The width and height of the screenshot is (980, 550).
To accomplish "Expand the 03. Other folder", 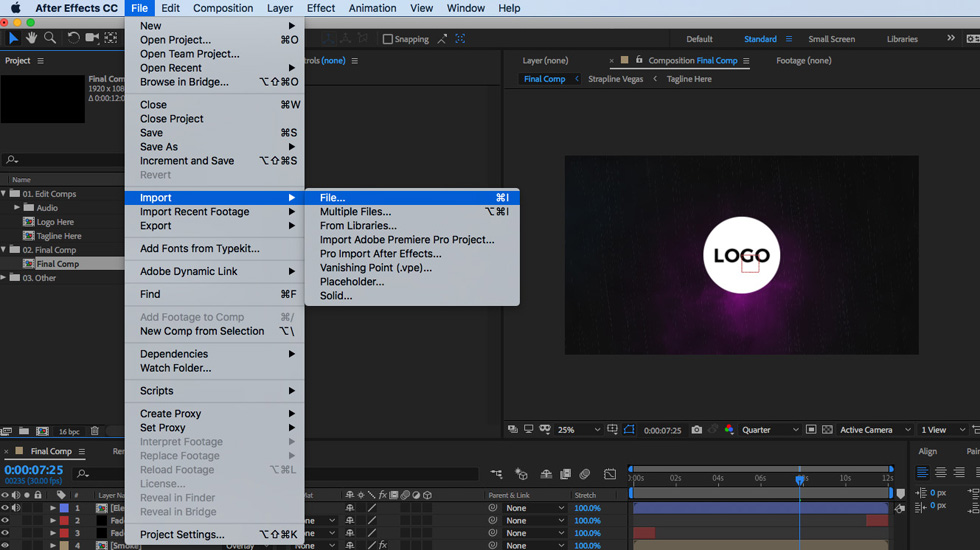I will coord(4,278).
